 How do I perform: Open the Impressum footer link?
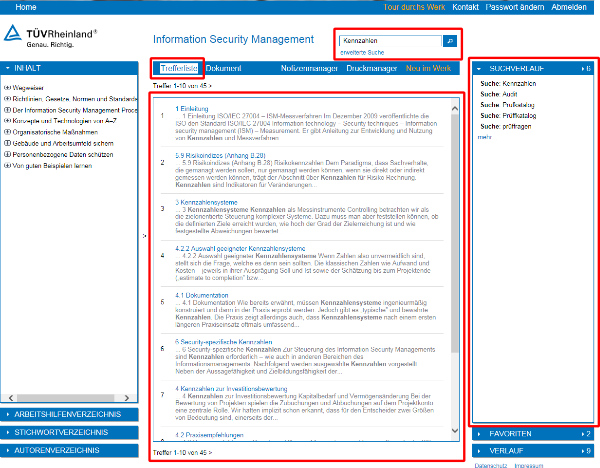528,465
